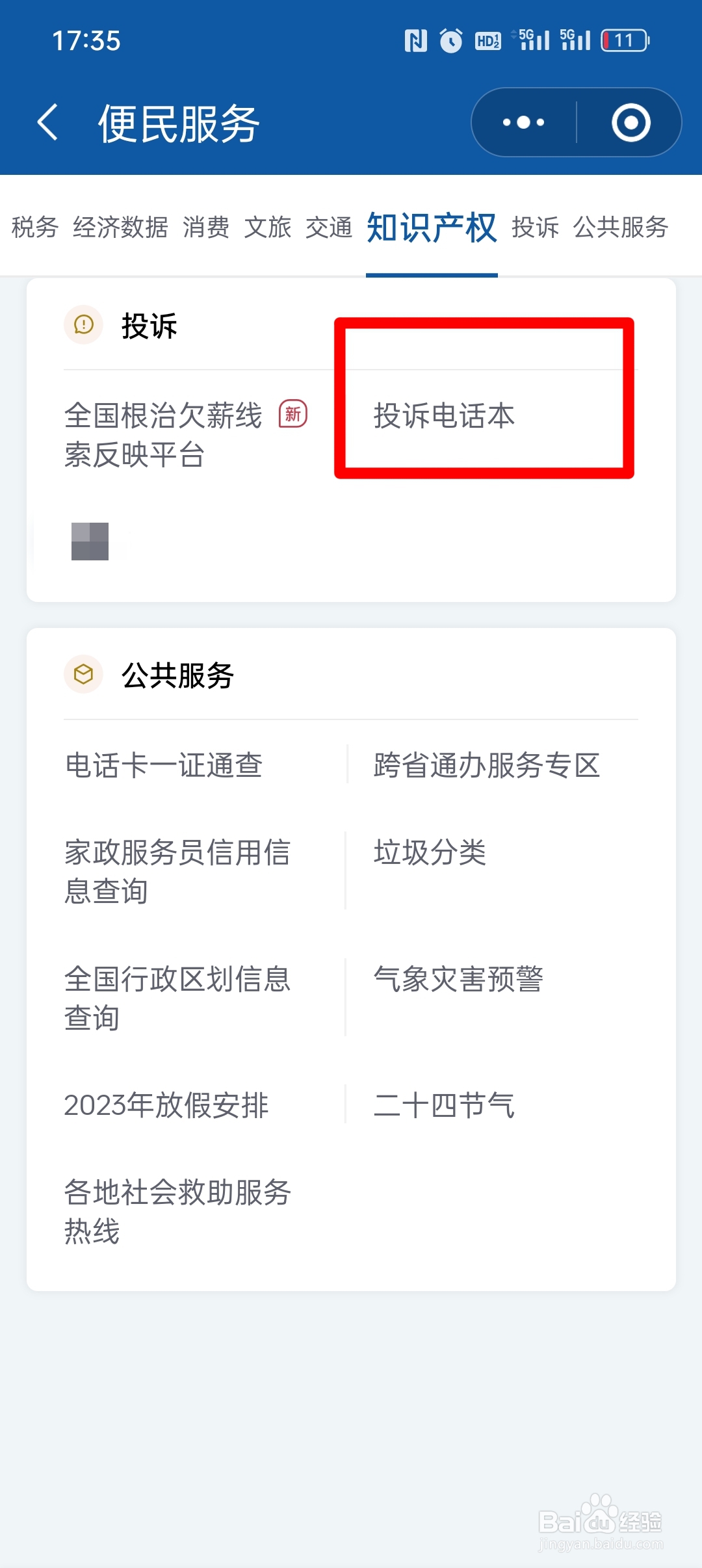The image size is (702, 1568).
Task: Tap the red 新 badge icon
Action: coord(292,414)
